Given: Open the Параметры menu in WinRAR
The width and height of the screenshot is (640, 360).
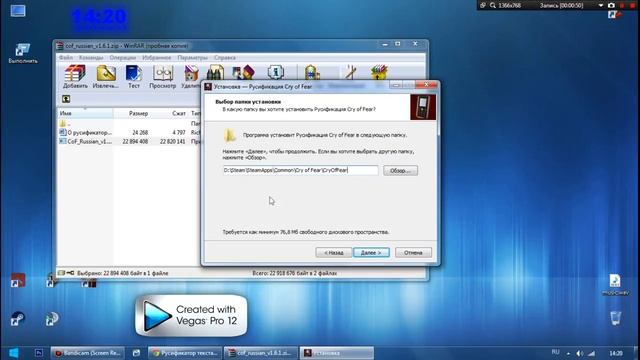Looking at the screenshot, I should click(x=193, y=58).
